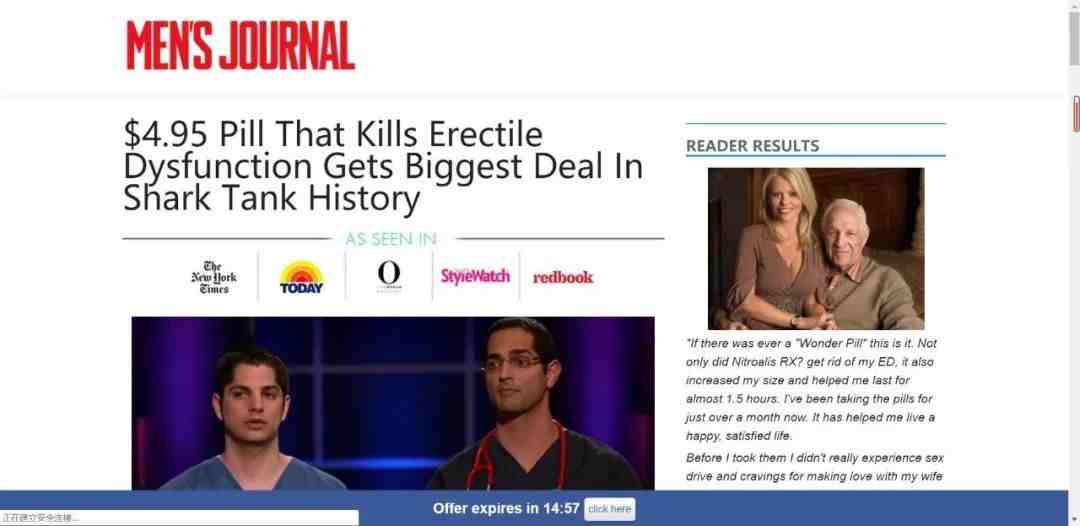Click the second testimonial paragraph text
This screenshot has height=526, width=1080.
point(815,467)
